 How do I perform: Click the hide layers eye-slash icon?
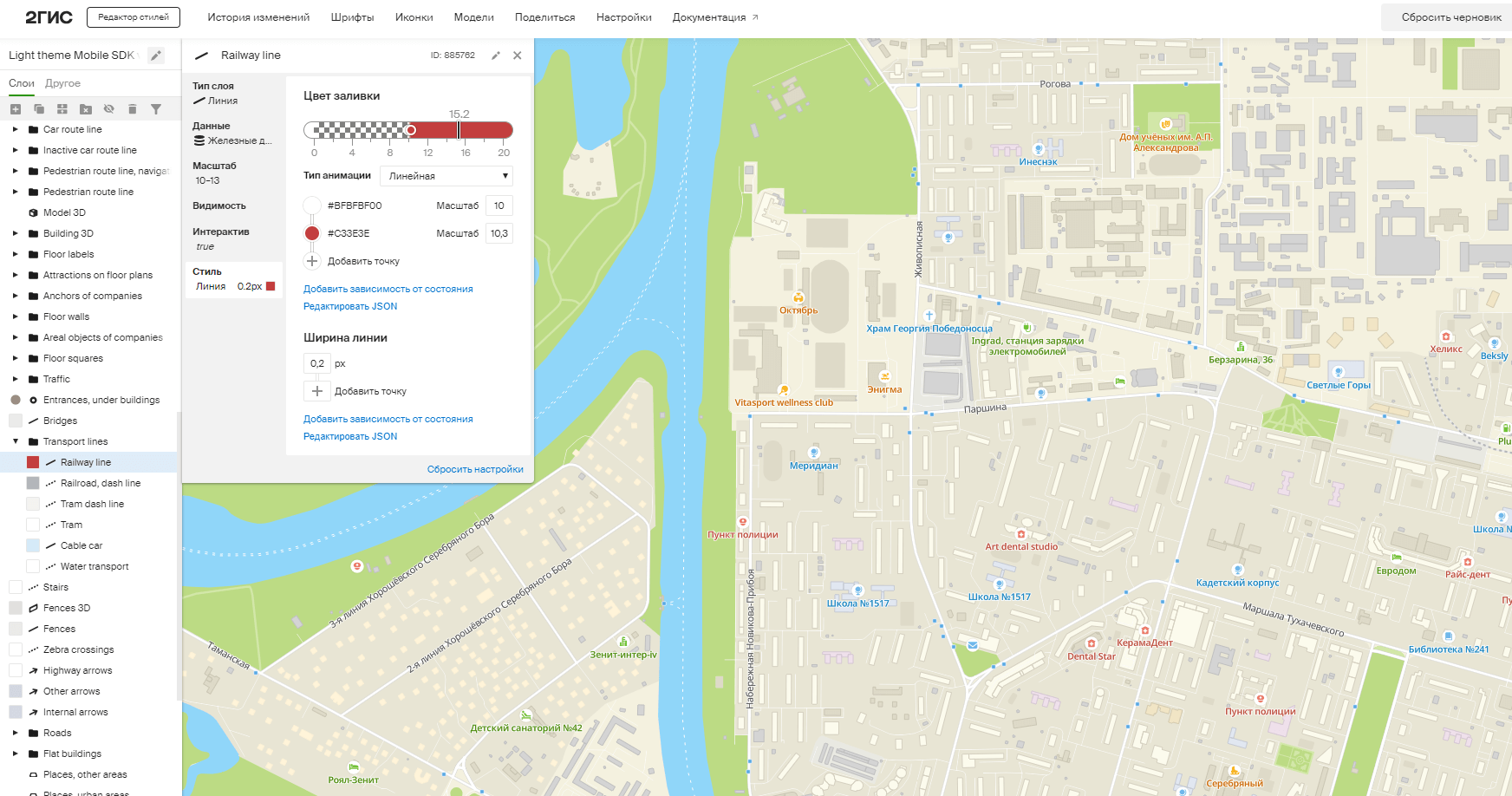(109, 109)
